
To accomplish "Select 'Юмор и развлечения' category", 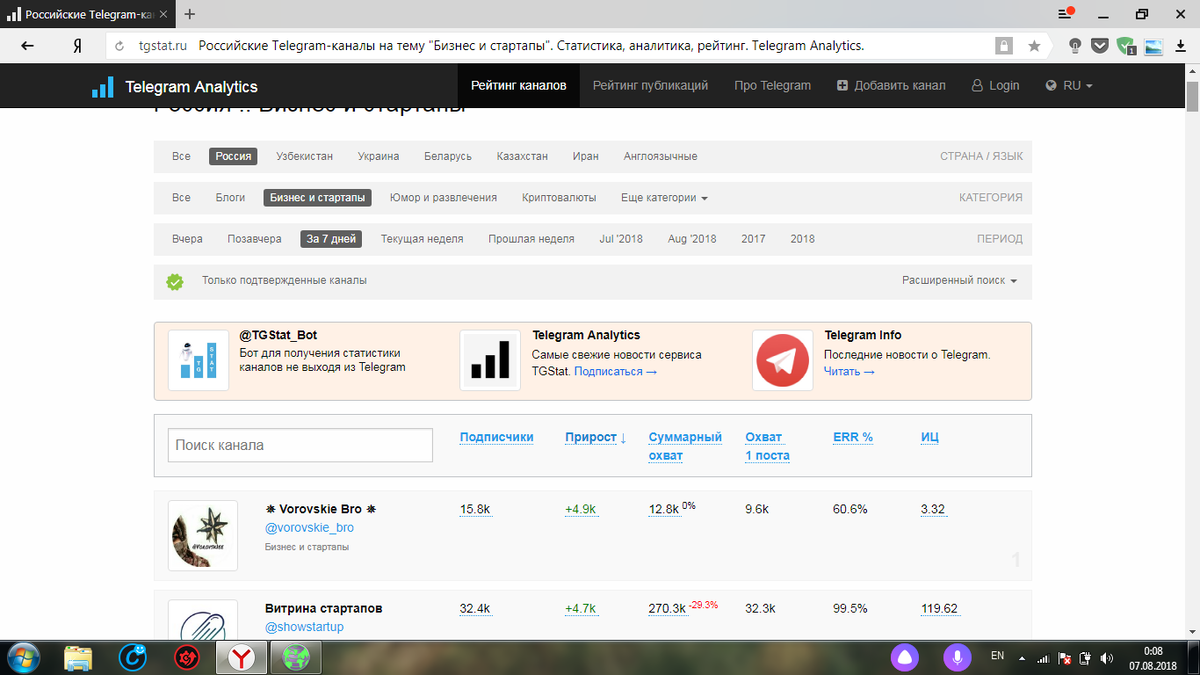I will click(x=443, y=198).
